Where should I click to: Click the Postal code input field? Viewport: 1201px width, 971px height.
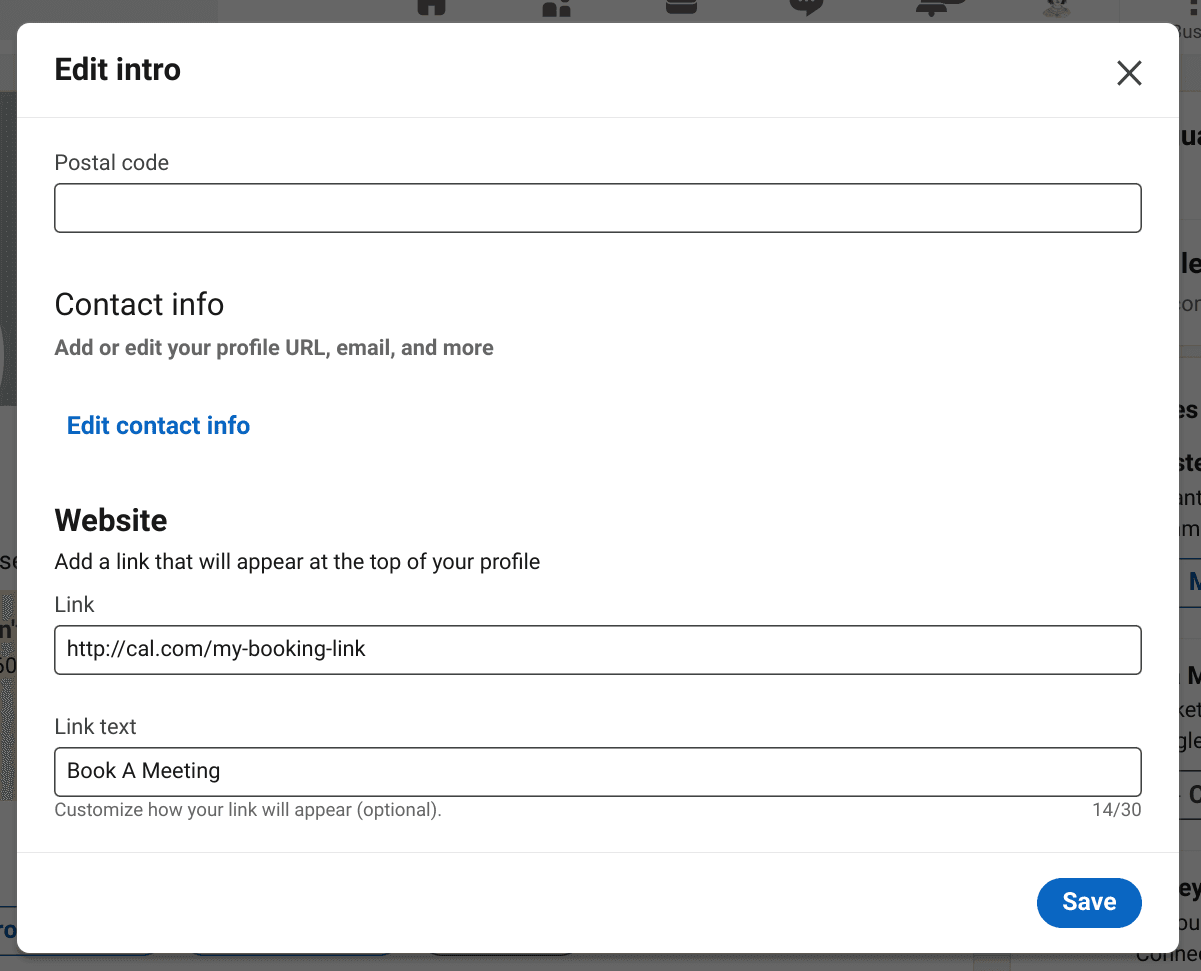click(598, 208)
